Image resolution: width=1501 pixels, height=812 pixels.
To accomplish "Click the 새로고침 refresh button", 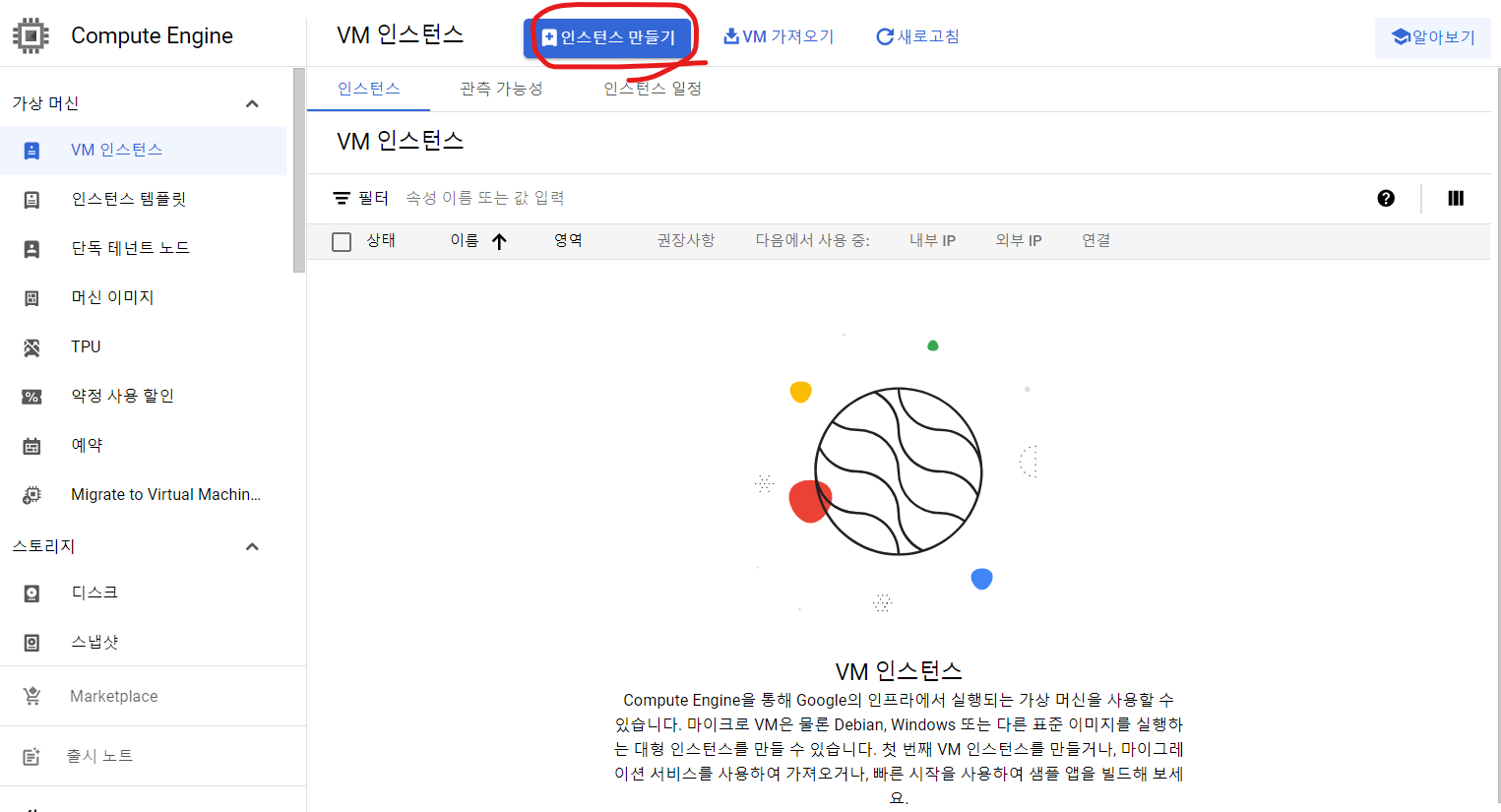I will [x=917, y=36].
